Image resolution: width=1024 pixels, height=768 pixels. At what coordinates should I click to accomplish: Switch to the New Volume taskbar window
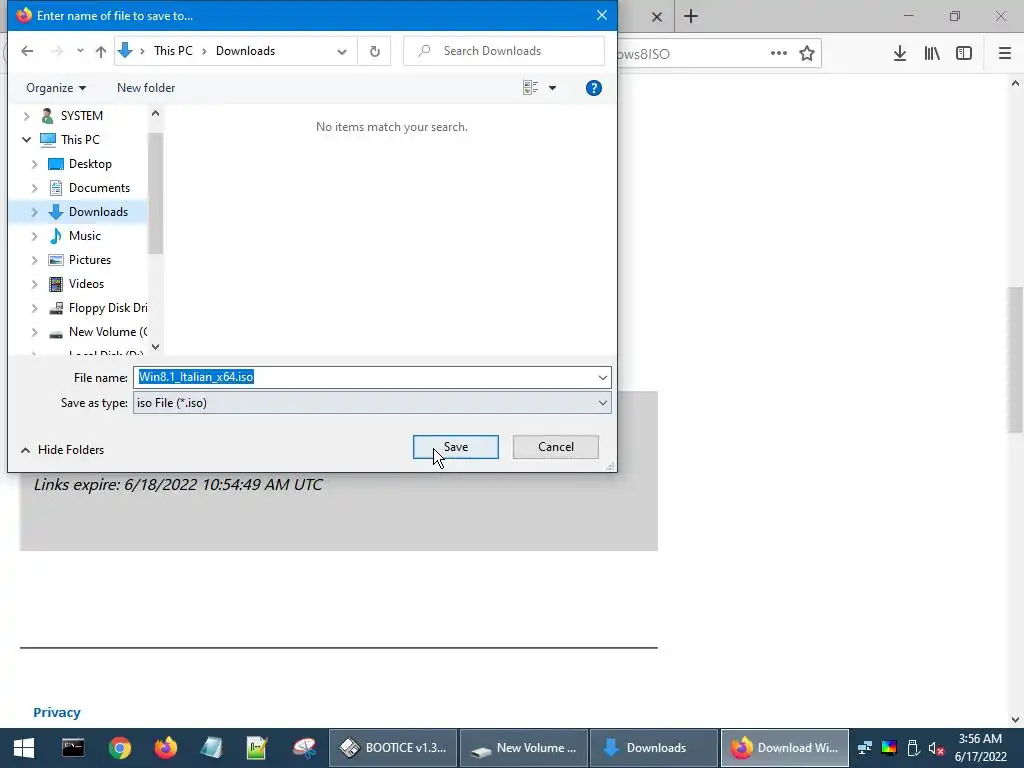point(524,748)
